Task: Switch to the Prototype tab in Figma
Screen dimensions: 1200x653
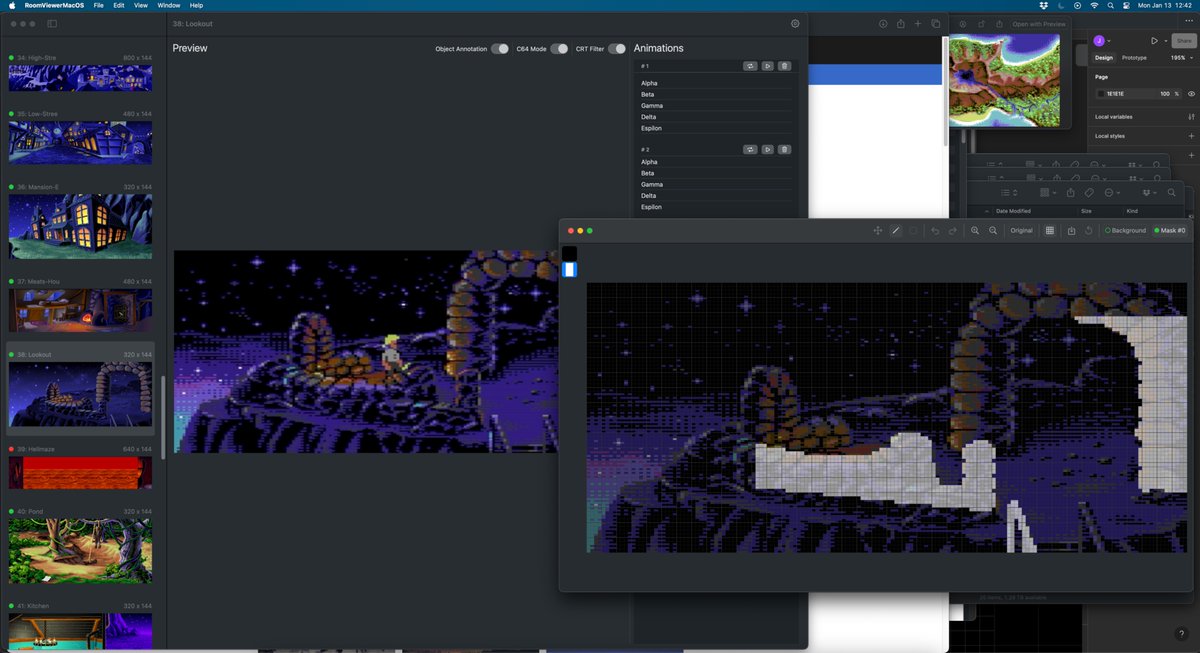Action: (x=1134, y=58)
